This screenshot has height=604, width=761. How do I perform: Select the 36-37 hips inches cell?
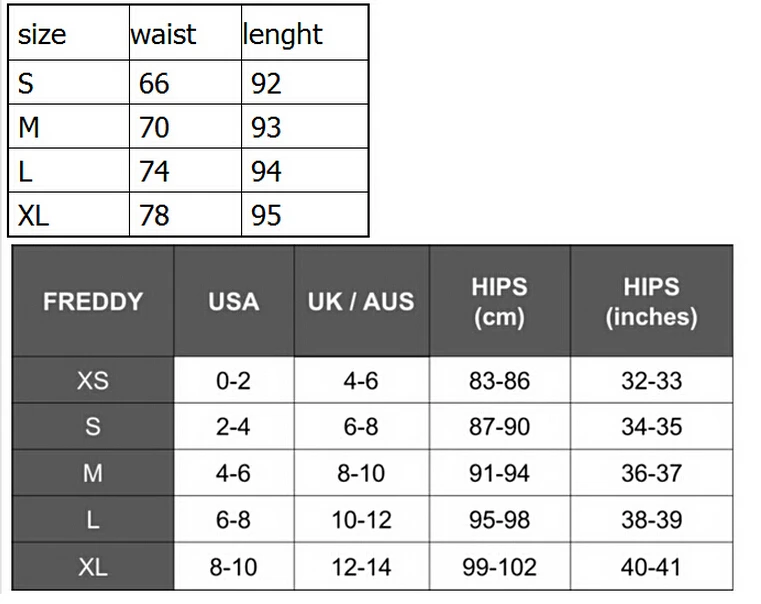[x=651, y=473]
